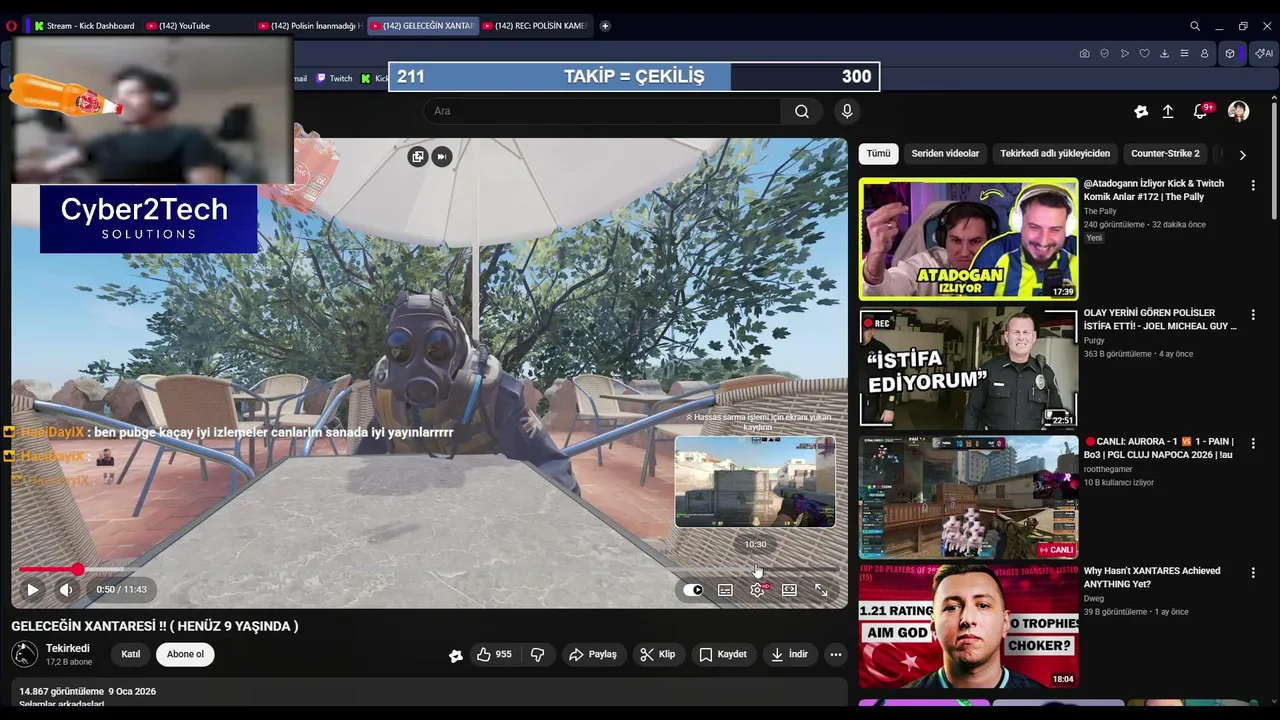The height and width of the screenshot is (720, 1280).
Task: Click Abone ol subscribe button
Action: (185, 654)
